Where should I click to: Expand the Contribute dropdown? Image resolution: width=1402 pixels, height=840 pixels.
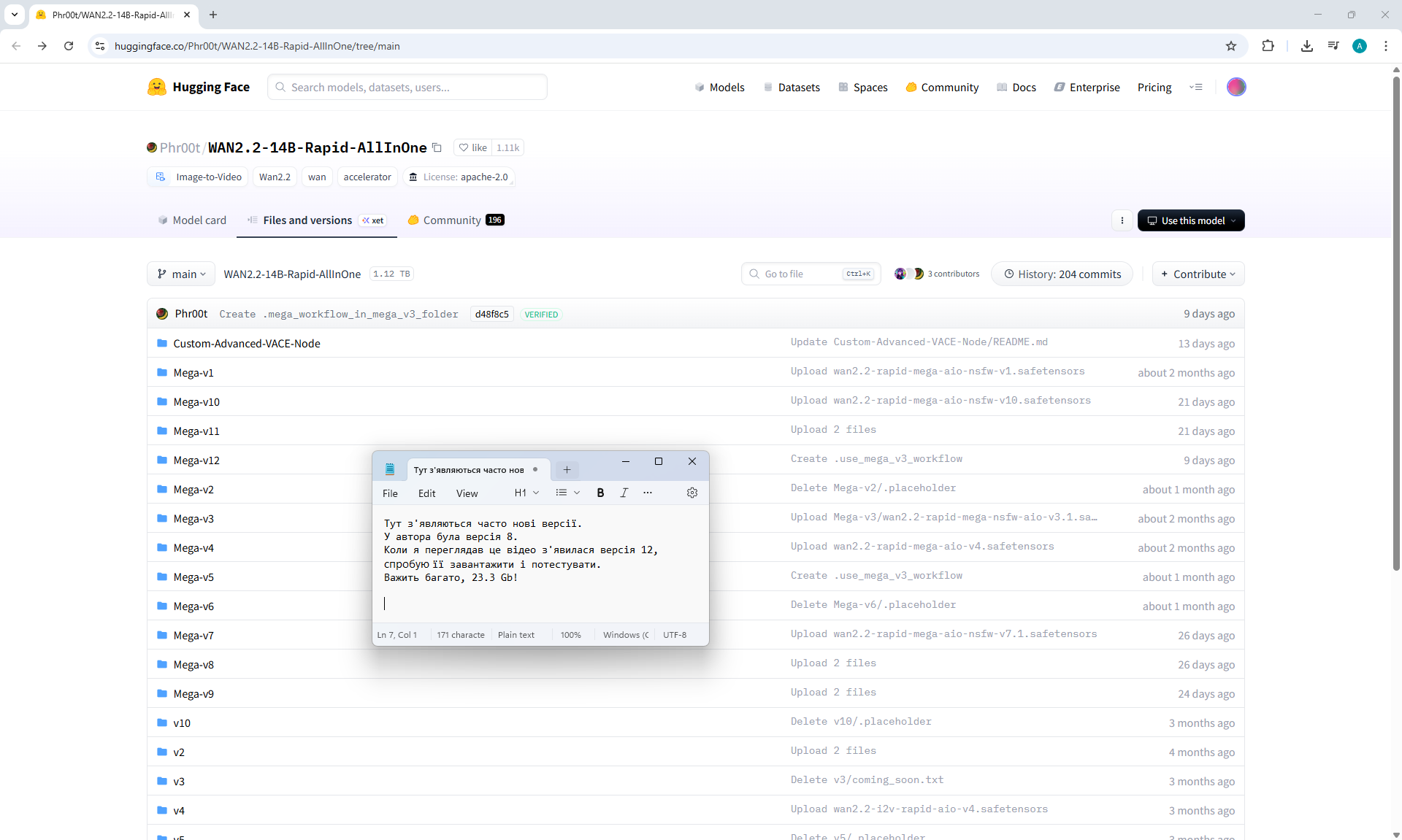tap(1198, 274)
